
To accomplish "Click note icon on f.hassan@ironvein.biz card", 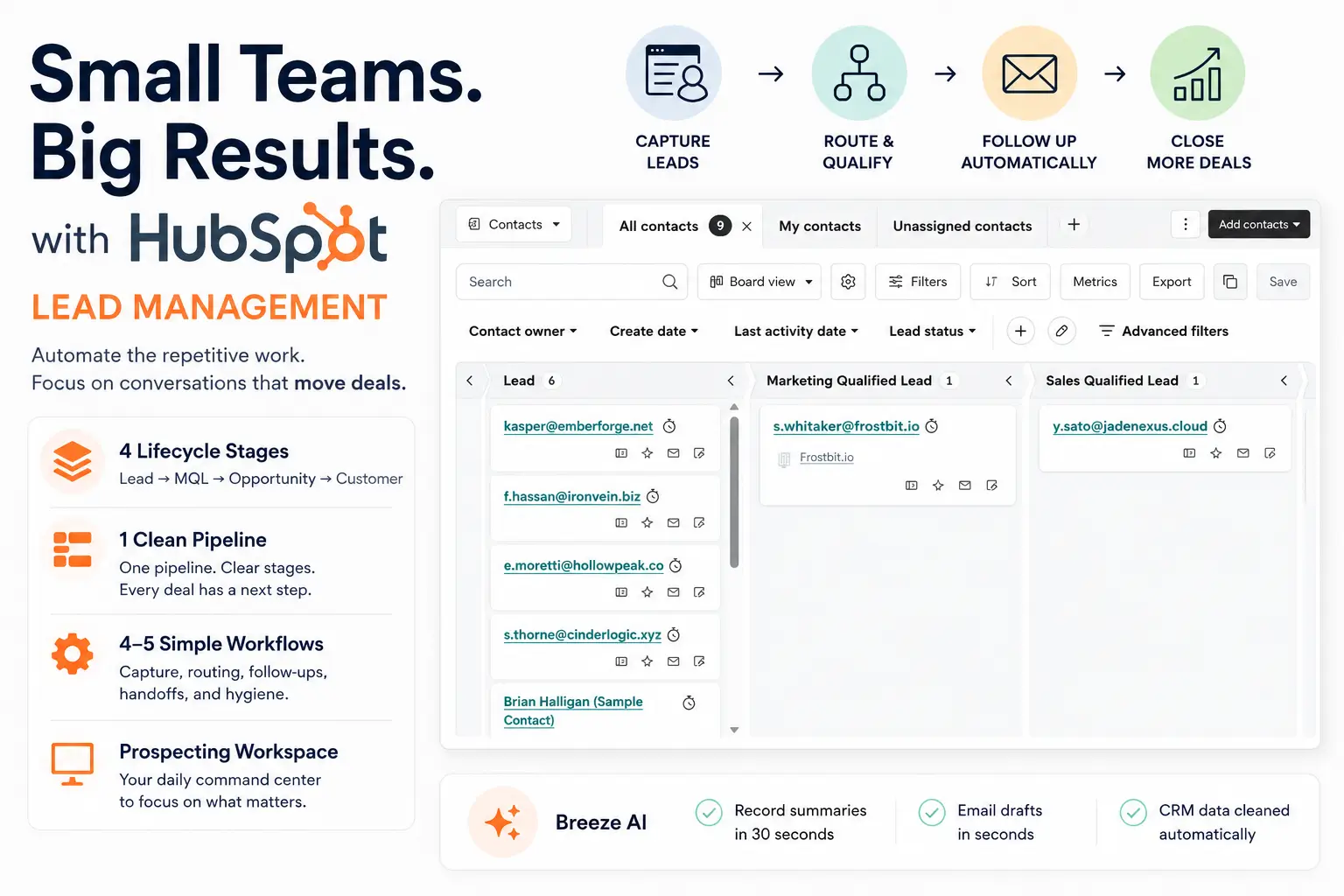I will pos(699,522).
